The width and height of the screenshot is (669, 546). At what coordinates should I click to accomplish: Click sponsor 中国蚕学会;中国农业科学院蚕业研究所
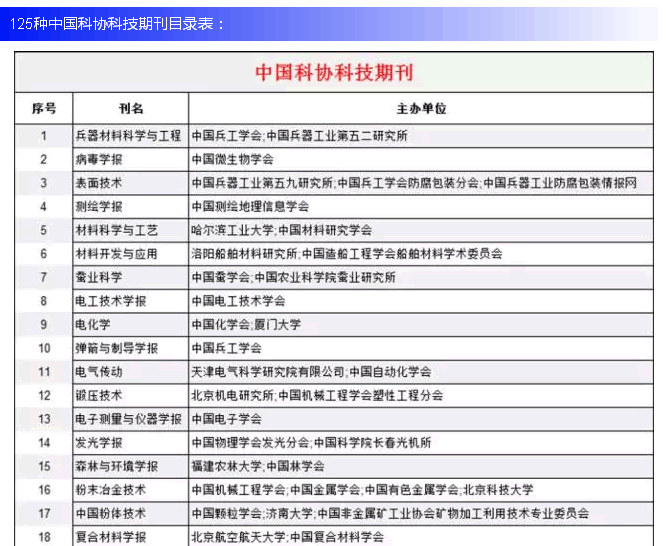294,278
